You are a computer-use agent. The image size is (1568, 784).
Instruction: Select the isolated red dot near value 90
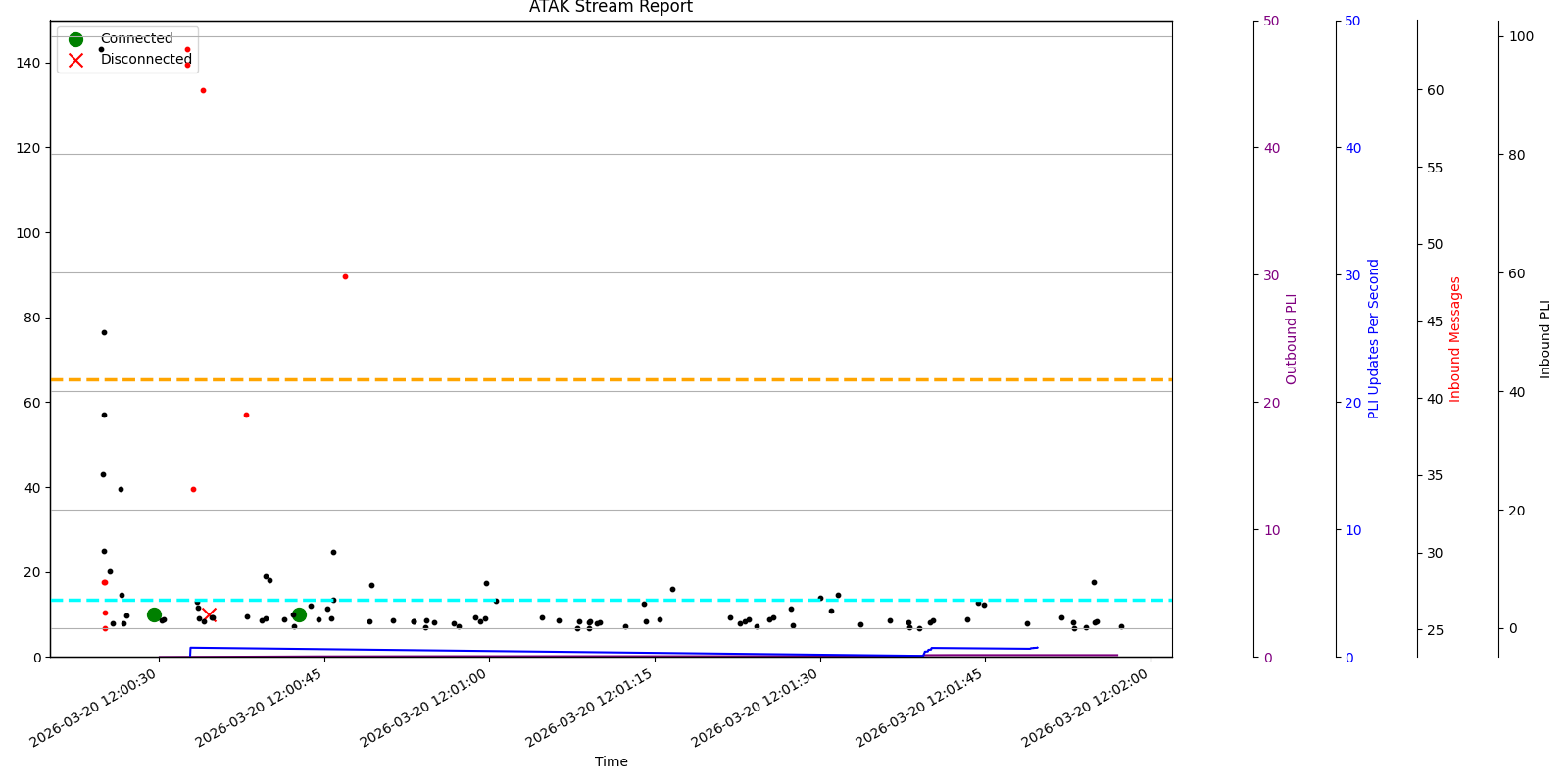(x=345, y=276)
